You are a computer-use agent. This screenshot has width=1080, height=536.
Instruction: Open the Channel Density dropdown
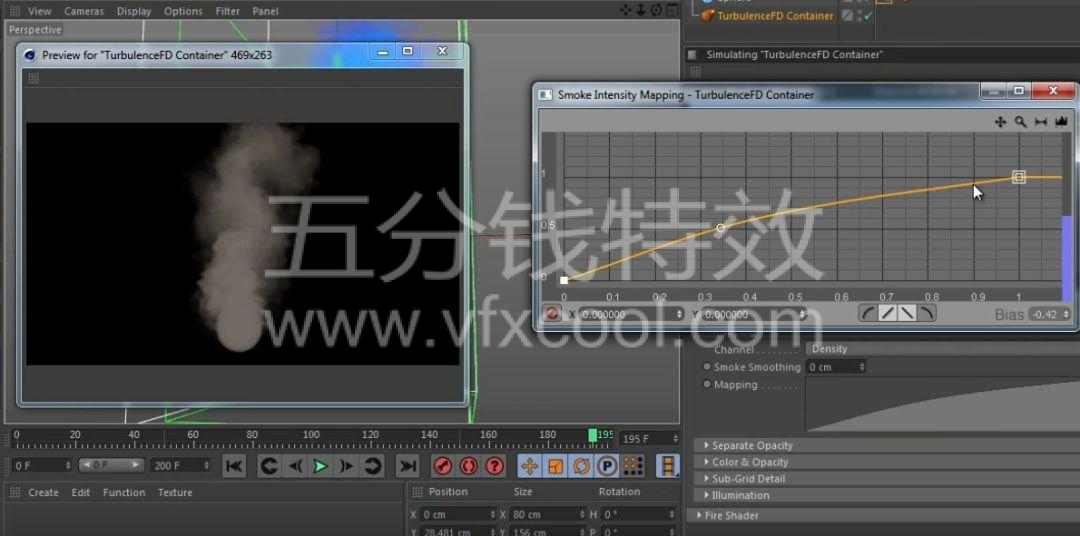(x=940, y=349)
